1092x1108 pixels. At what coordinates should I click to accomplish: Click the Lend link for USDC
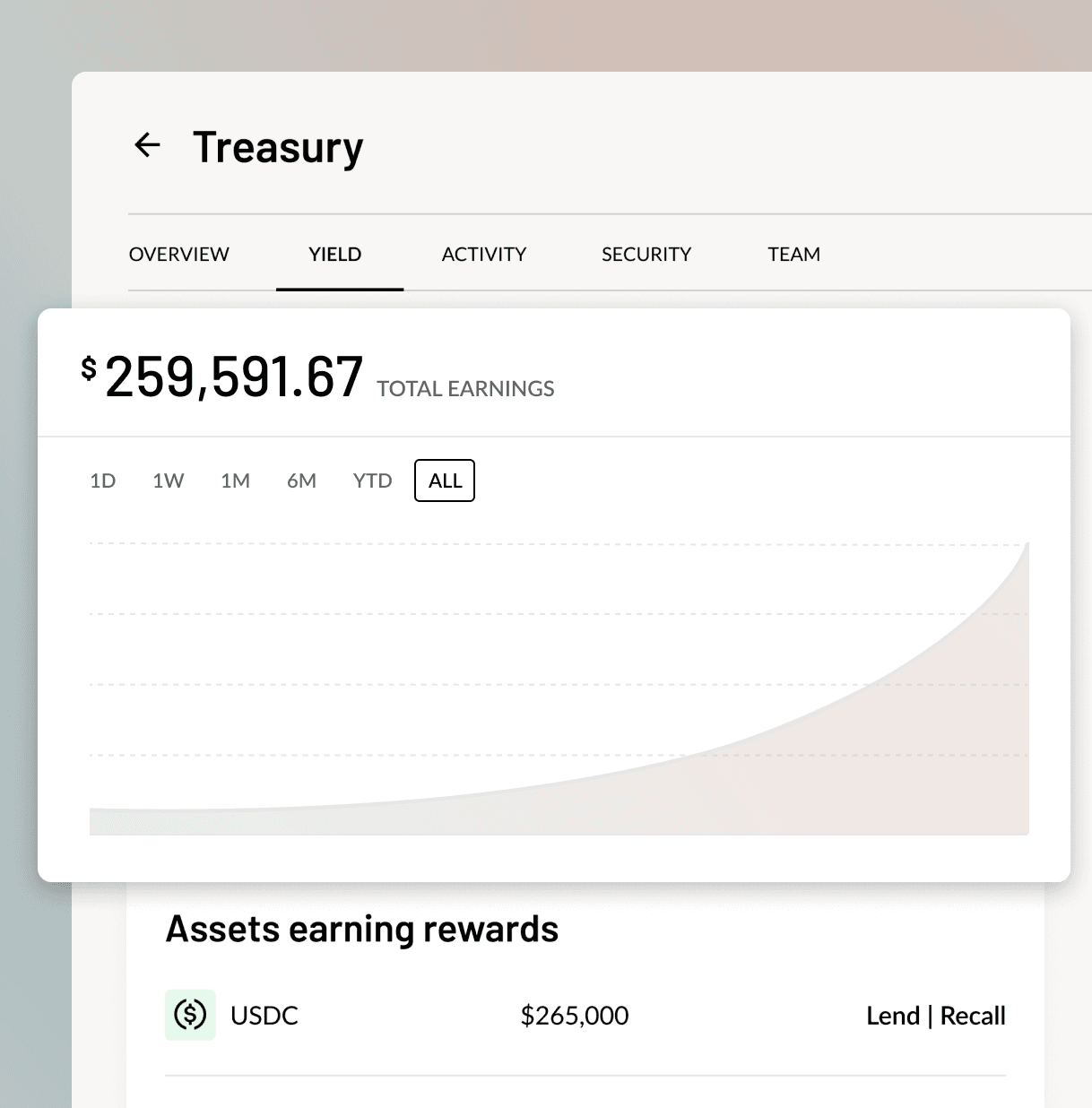tap(893, 1015)
